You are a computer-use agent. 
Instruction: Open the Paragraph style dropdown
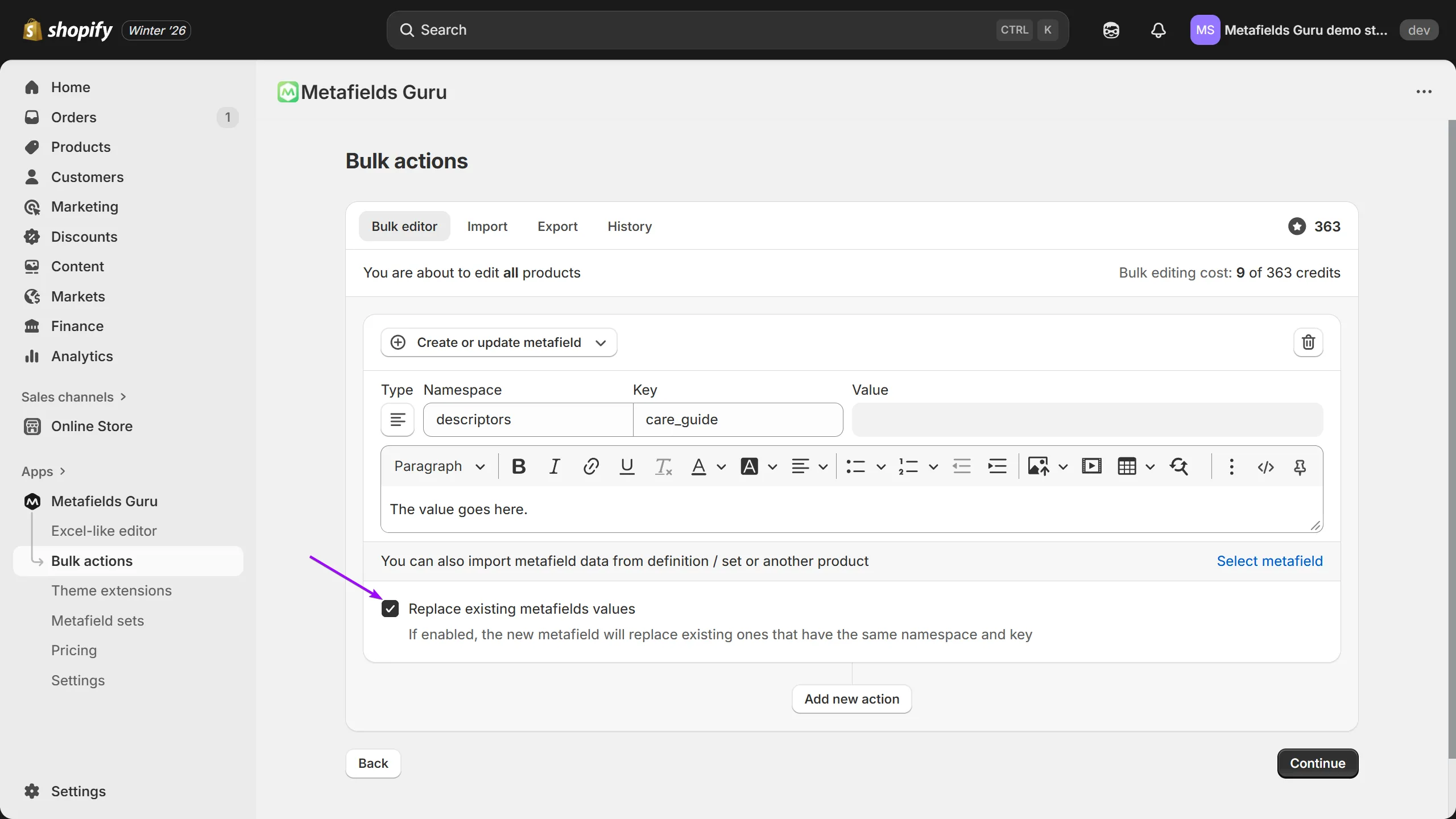[439, 466]
